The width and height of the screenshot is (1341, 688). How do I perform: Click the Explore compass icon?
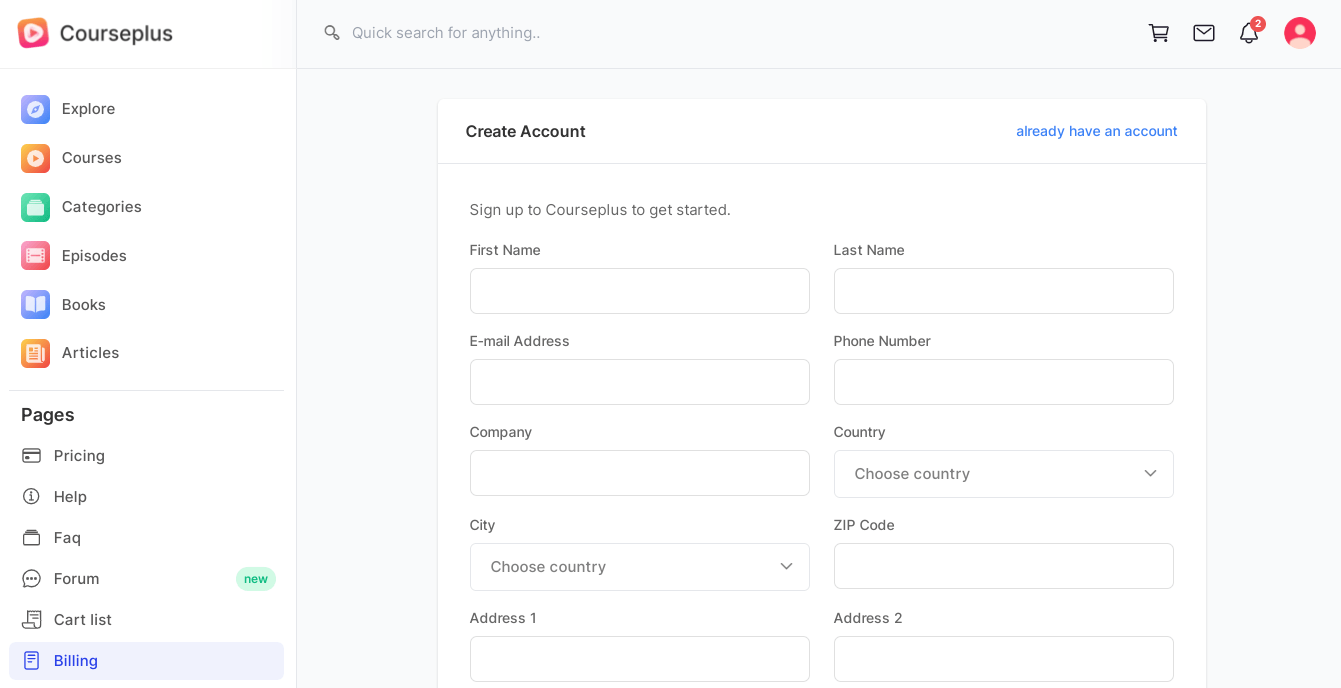point(35,109)
